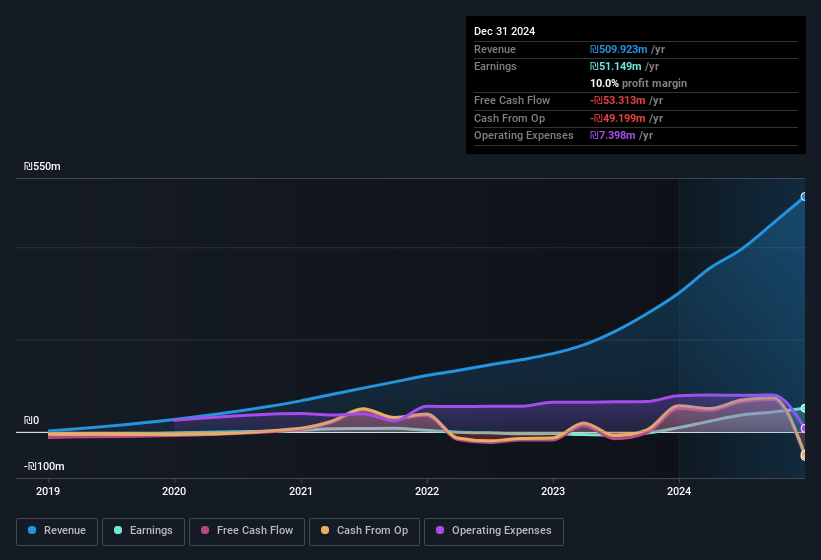Click the Operating Expenses label in tooltip
Viewport: 821px width, 560px height.
524,136
